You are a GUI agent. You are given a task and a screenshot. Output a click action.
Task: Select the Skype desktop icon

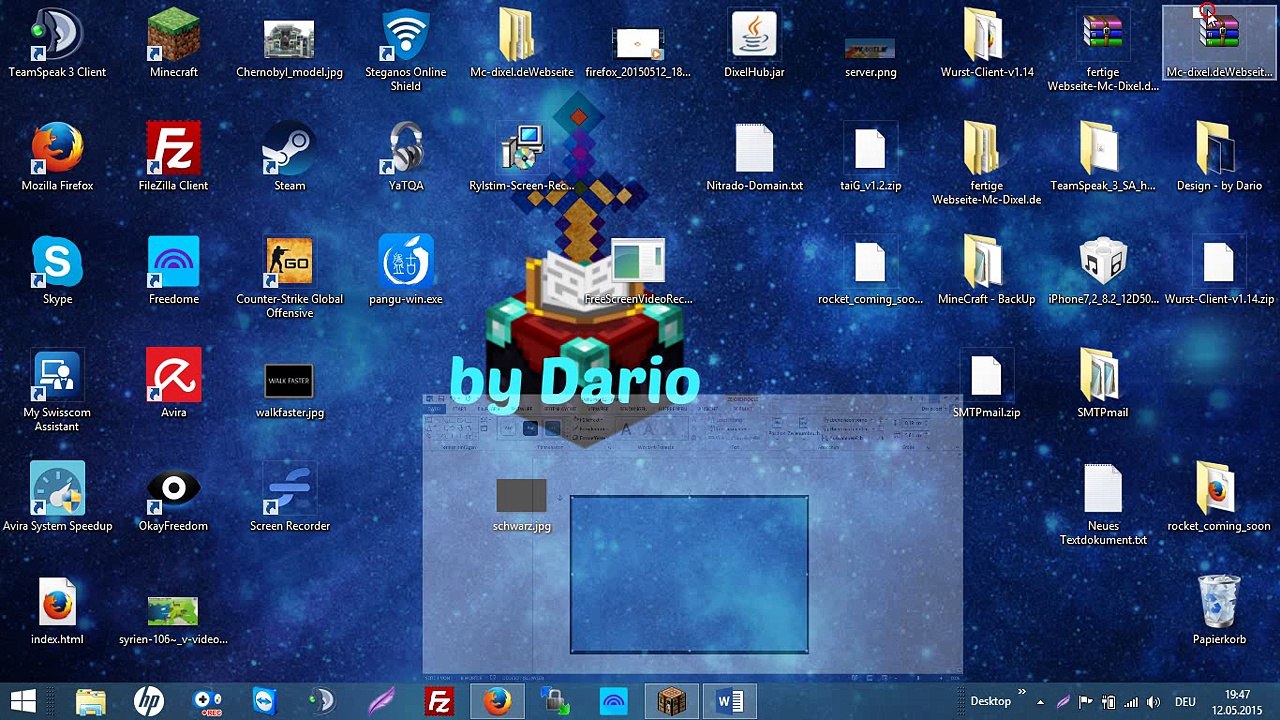pos(57,270)
